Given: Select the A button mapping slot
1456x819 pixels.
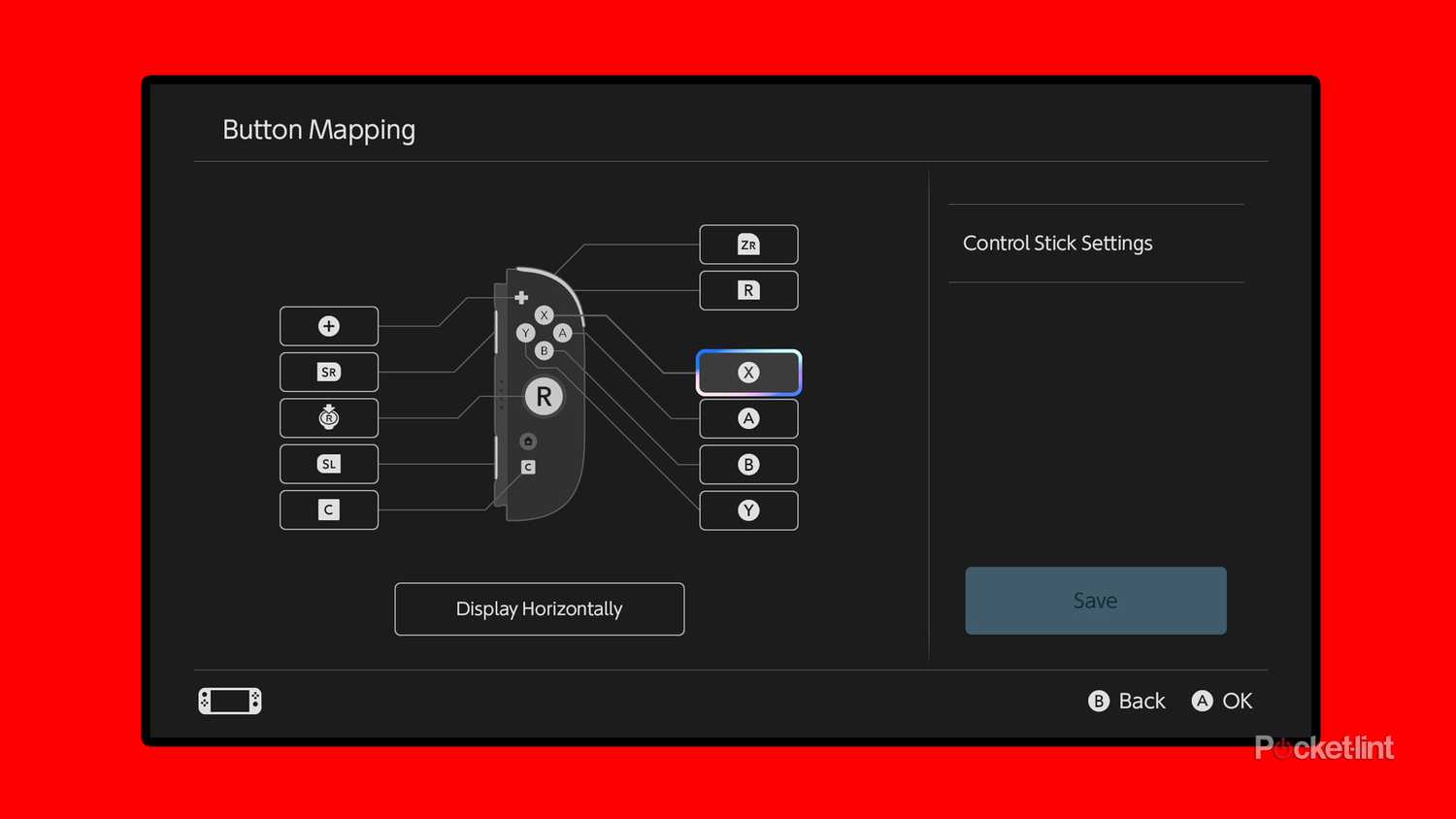Looking at the screenshot, I should 747,418.
